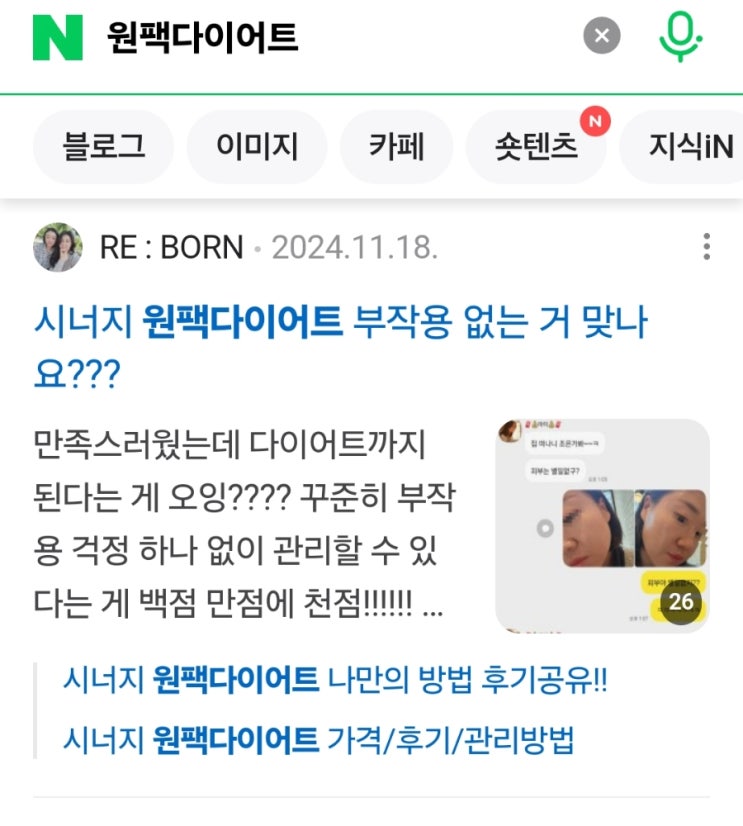Open the chat screenshot thumbnail image

click(602, 525)
